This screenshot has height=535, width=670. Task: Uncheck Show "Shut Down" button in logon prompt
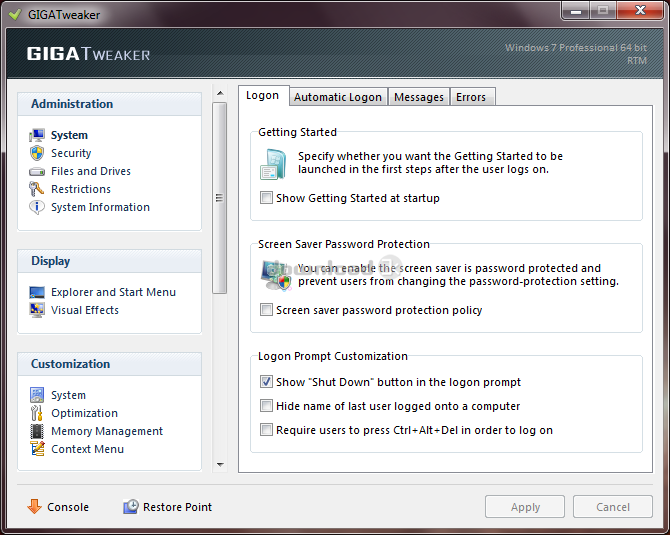(x=266, y=382)
